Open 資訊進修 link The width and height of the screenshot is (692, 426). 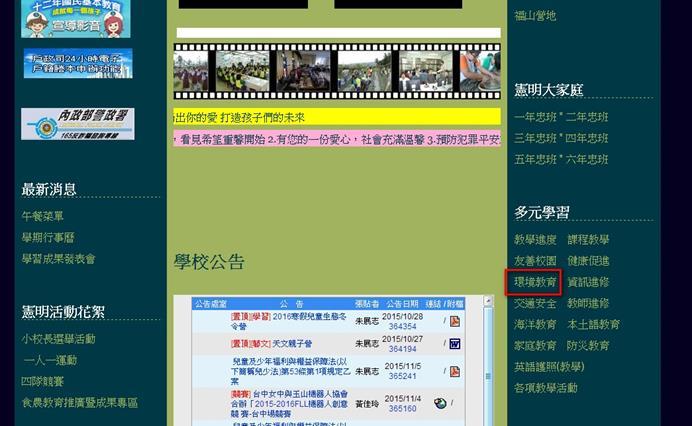click(x=588, y=282)
